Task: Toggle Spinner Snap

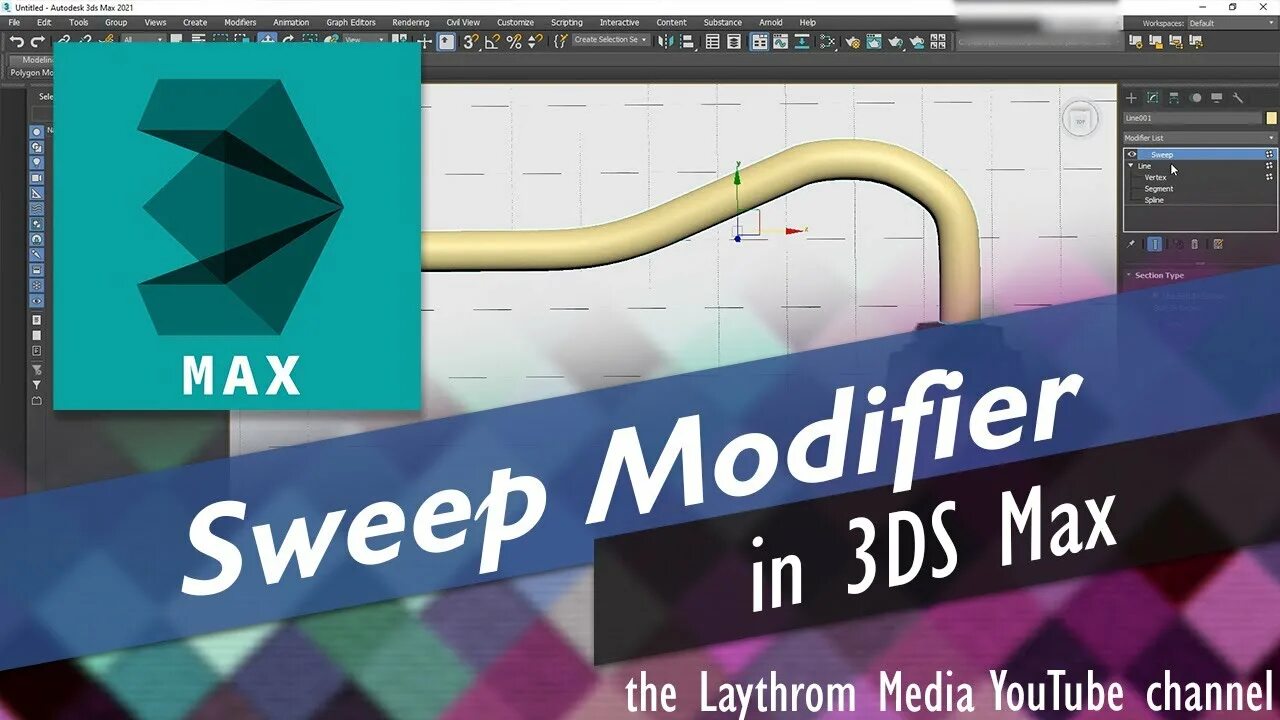Action: coord(535,41)
